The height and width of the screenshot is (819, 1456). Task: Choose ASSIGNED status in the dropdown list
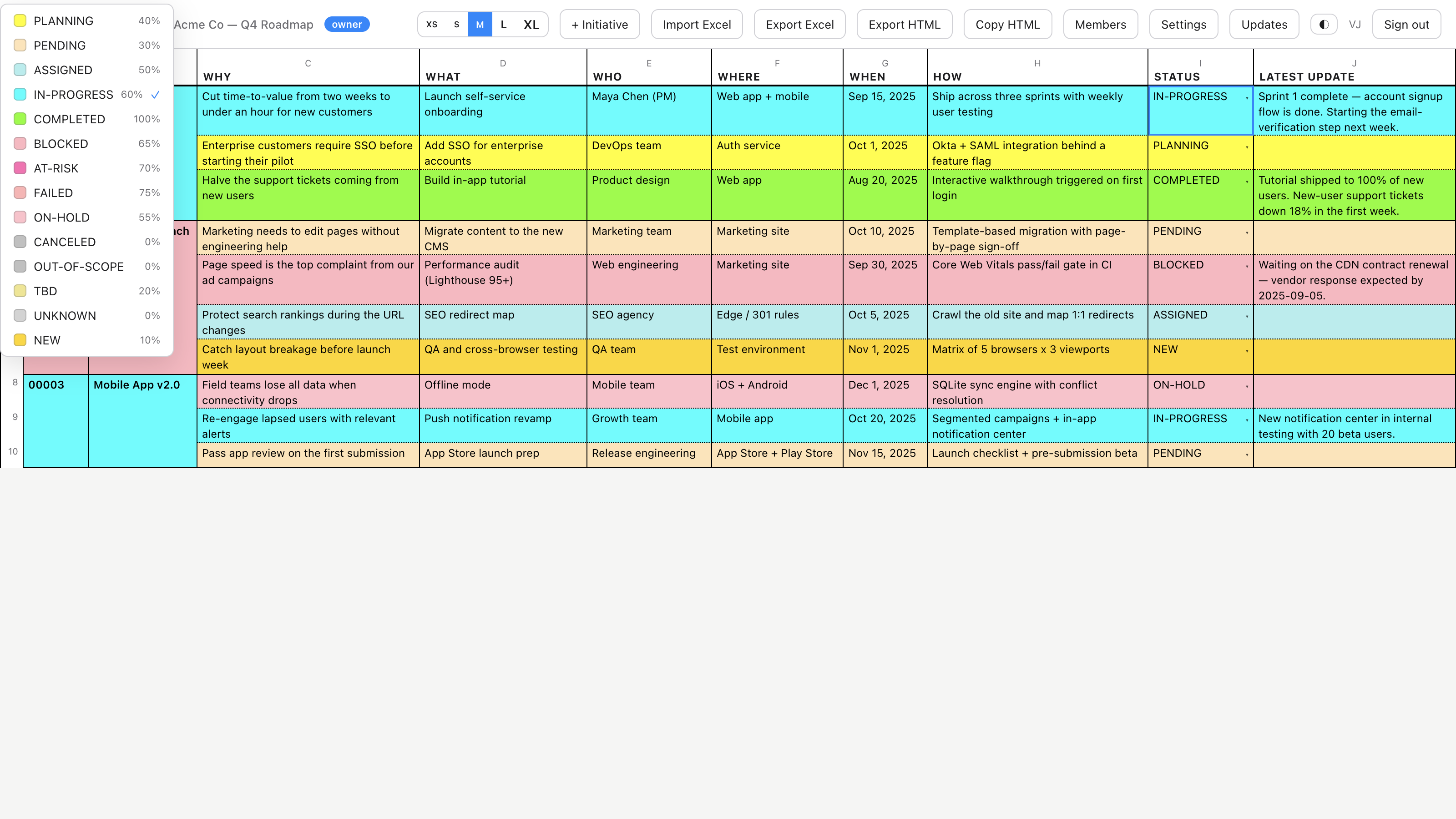tap(86, 70)
